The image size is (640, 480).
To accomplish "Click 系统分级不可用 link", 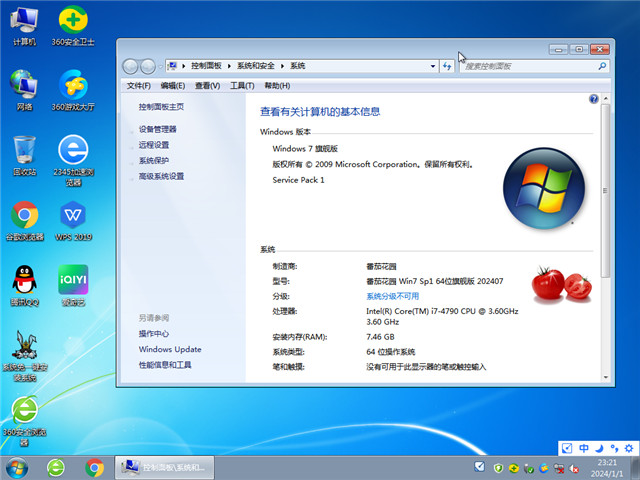I will pyautogui.click(x=393, y=296).
